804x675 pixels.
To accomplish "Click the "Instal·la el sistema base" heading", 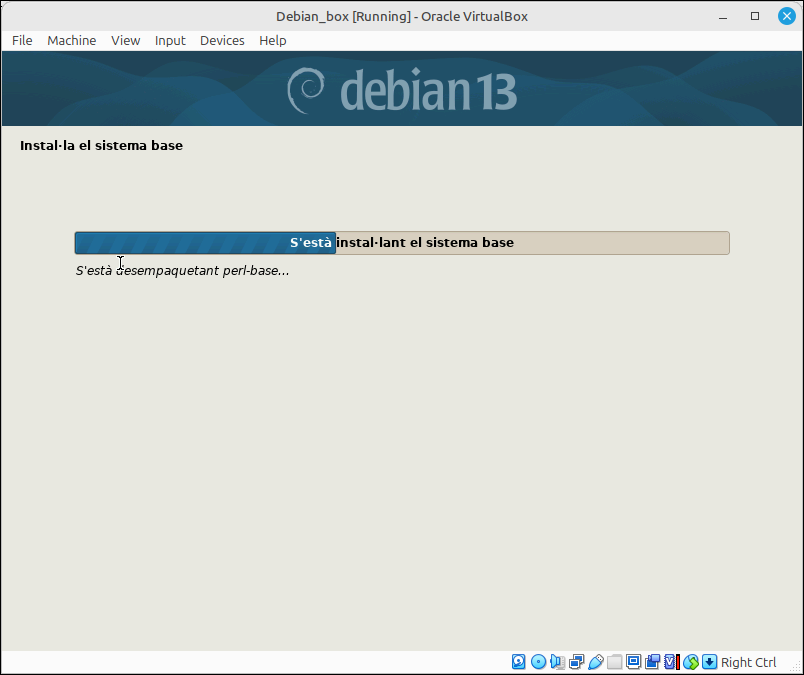I will pyautogui.click(x=102, y=146).
